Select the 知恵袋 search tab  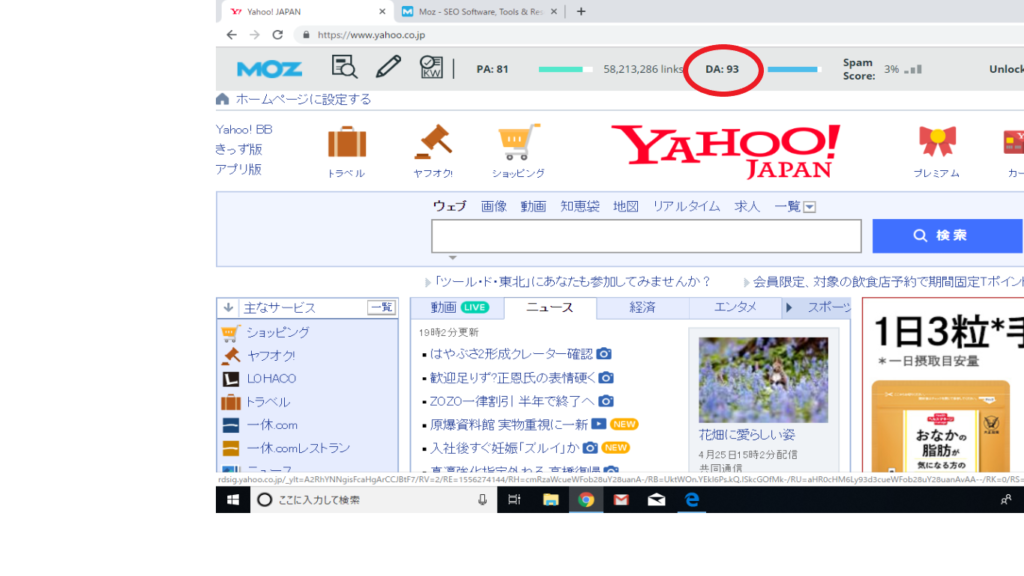pos(580,206)
